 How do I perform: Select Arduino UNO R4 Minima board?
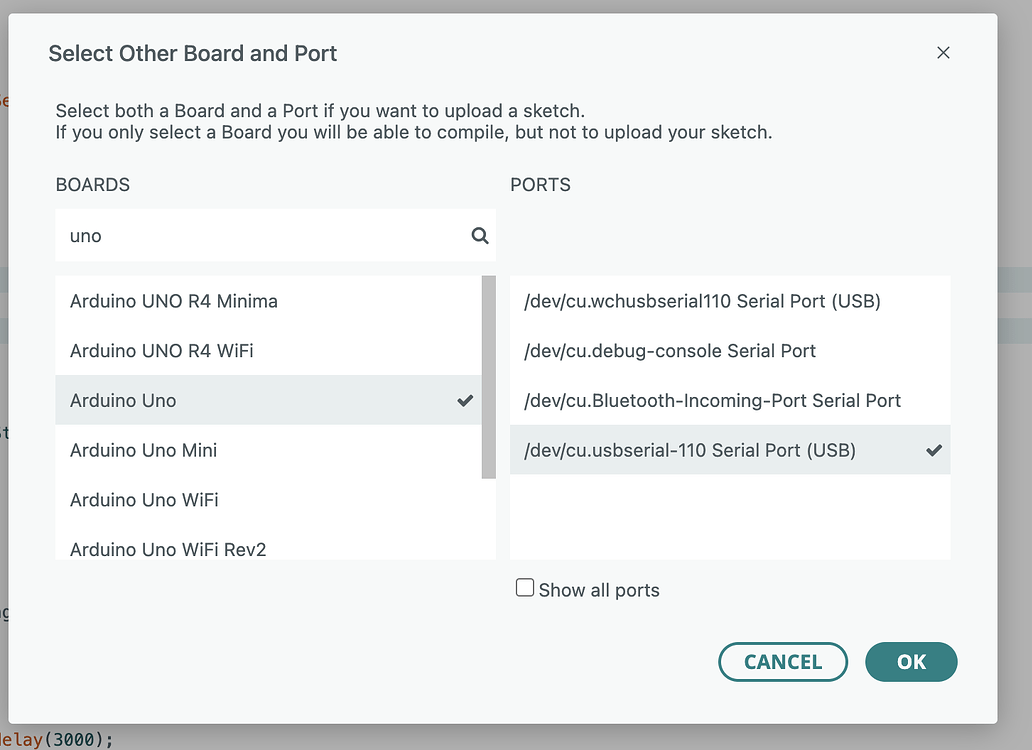coord(173,301)
